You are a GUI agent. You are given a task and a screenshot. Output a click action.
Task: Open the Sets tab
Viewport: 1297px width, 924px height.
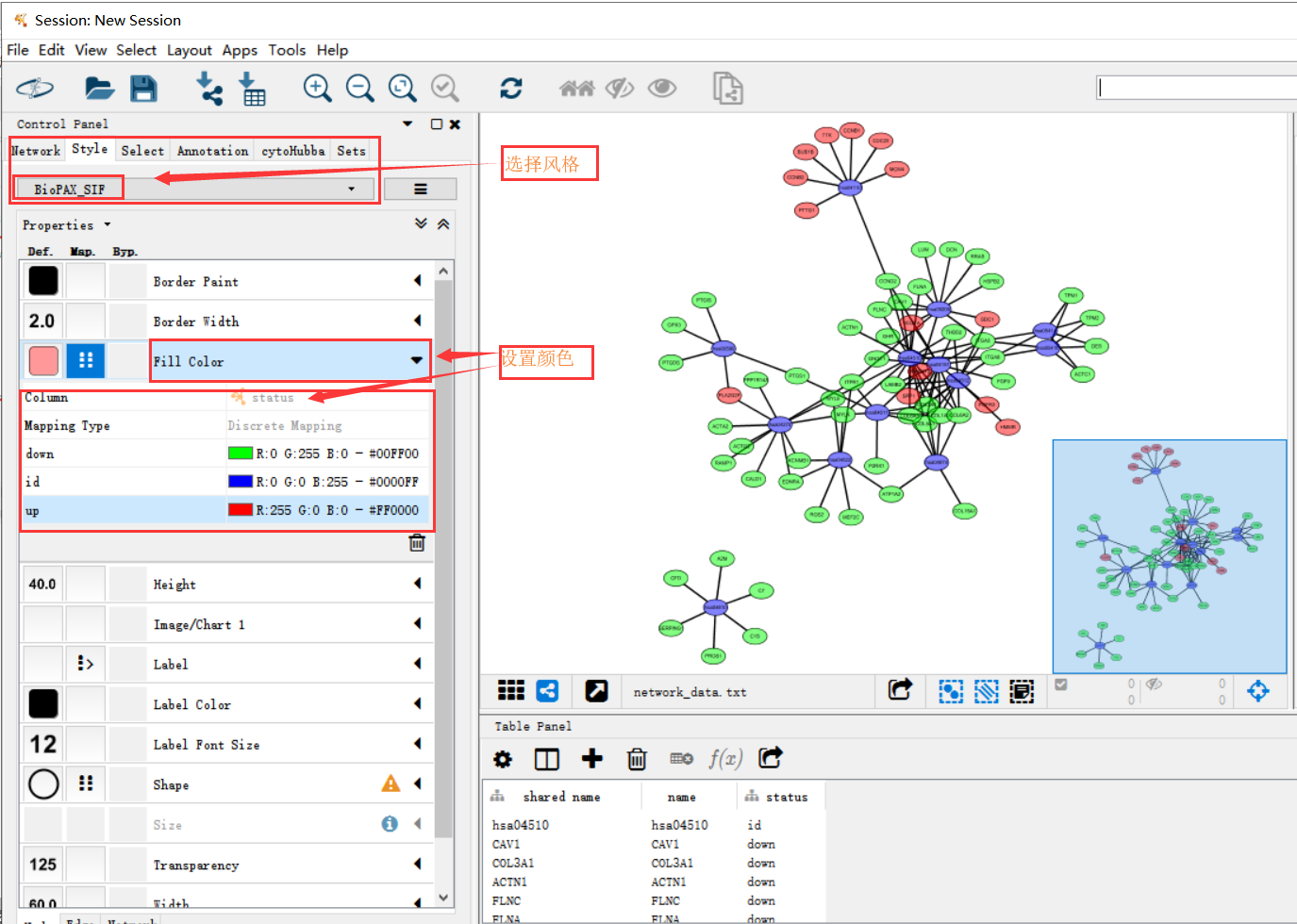[352, 151]
